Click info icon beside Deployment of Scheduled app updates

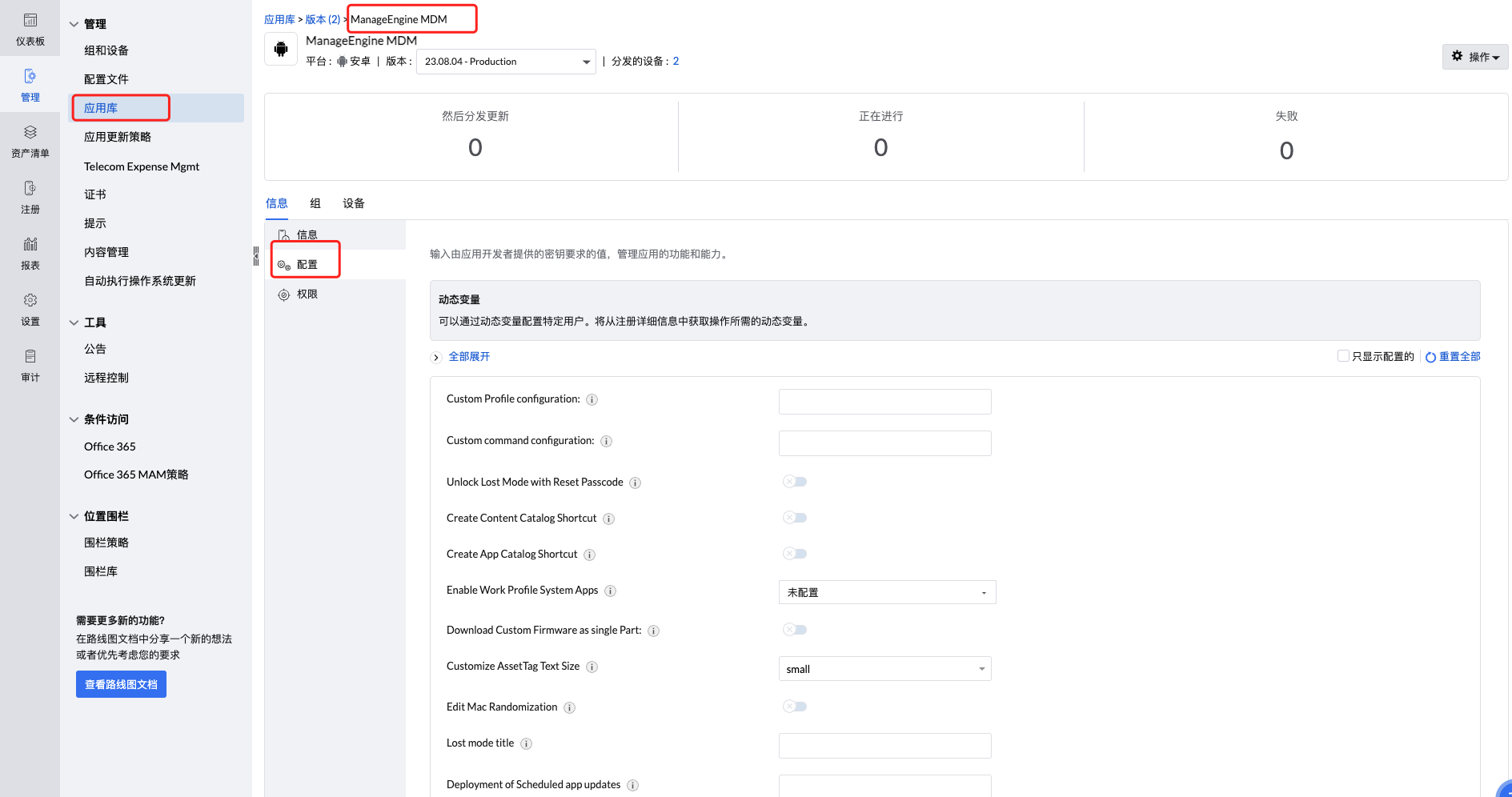(x=633, y=785)
